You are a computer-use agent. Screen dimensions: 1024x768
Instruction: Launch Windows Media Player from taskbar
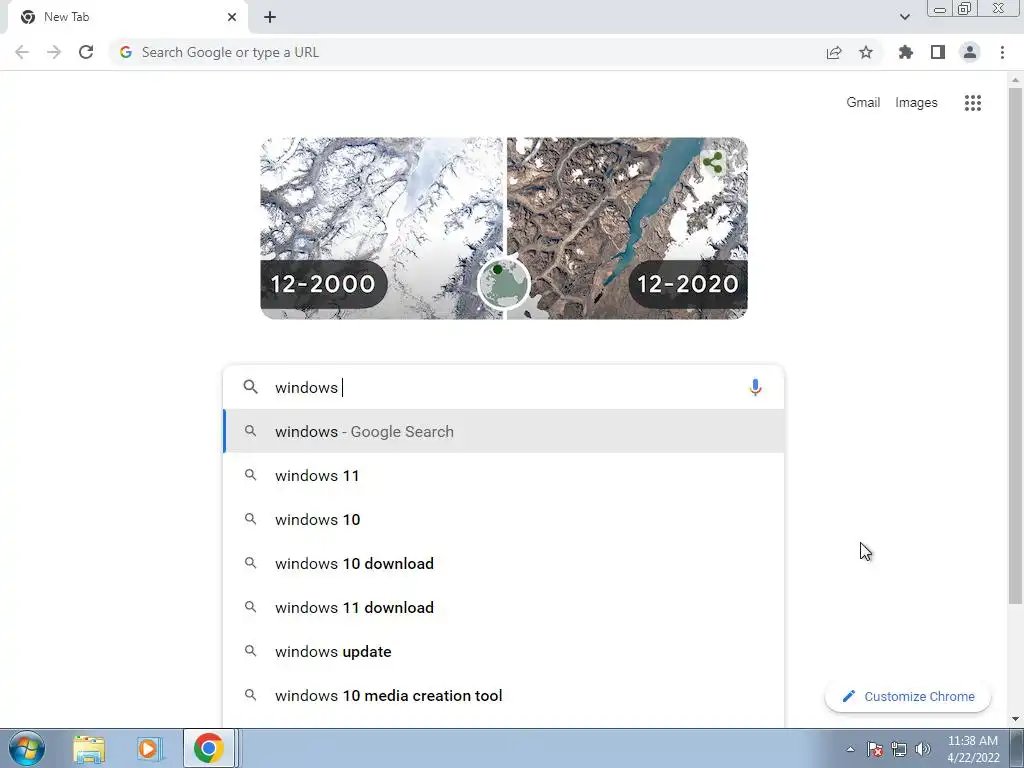[x=148, y=748]
